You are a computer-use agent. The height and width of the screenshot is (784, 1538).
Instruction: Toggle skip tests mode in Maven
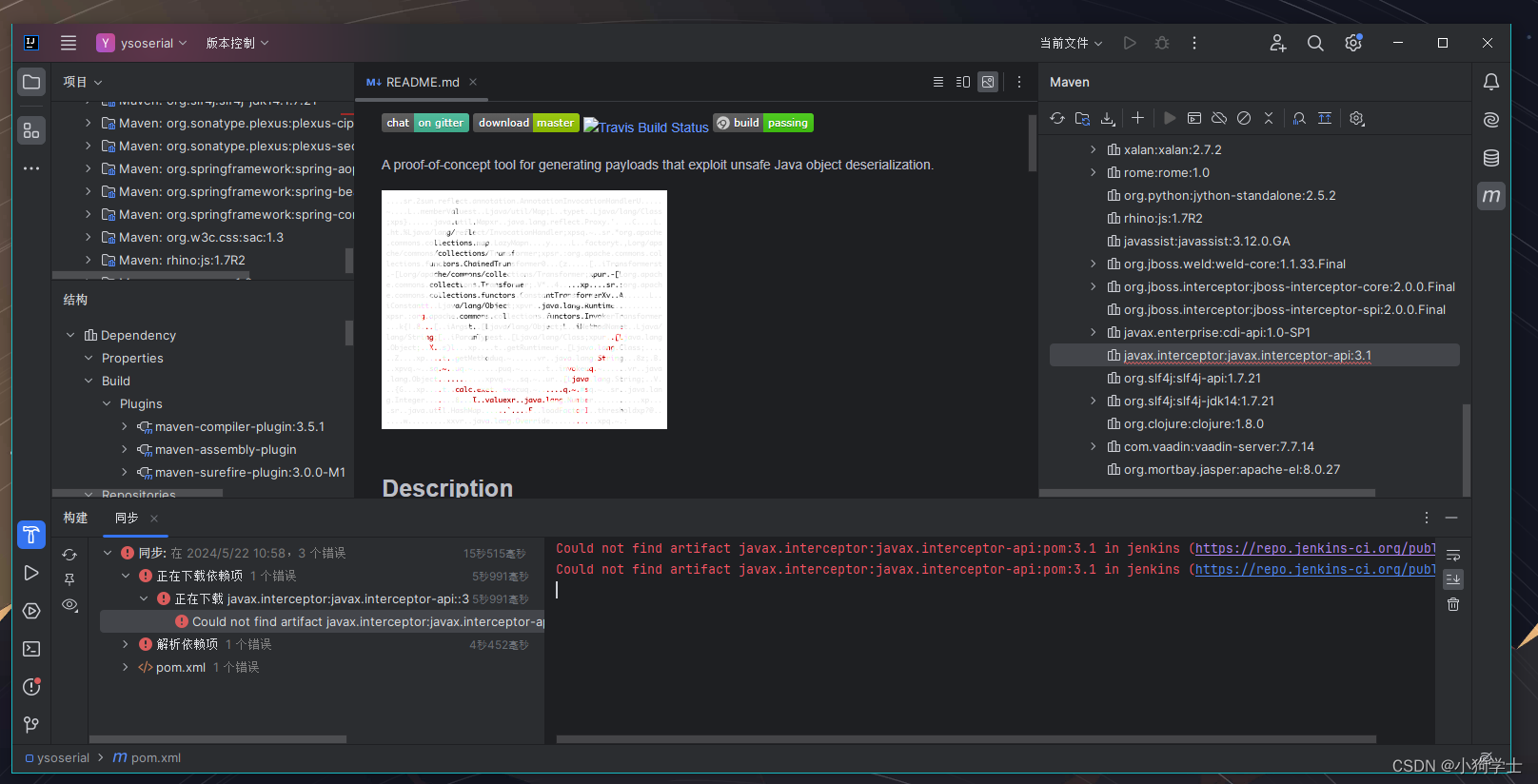coord(1244,118)
